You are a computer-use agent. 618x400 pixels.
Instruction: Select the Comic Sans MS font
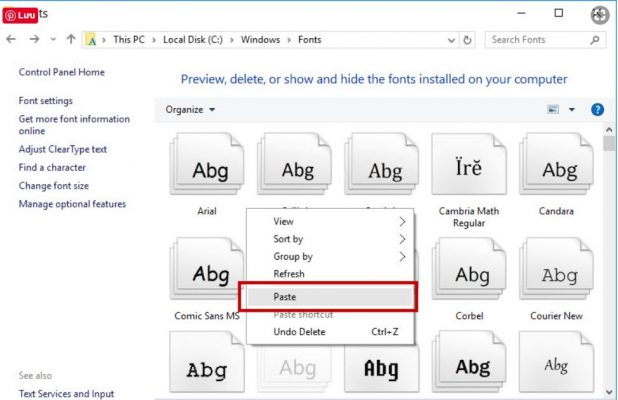pyautogui.click(x=207, y=279)
